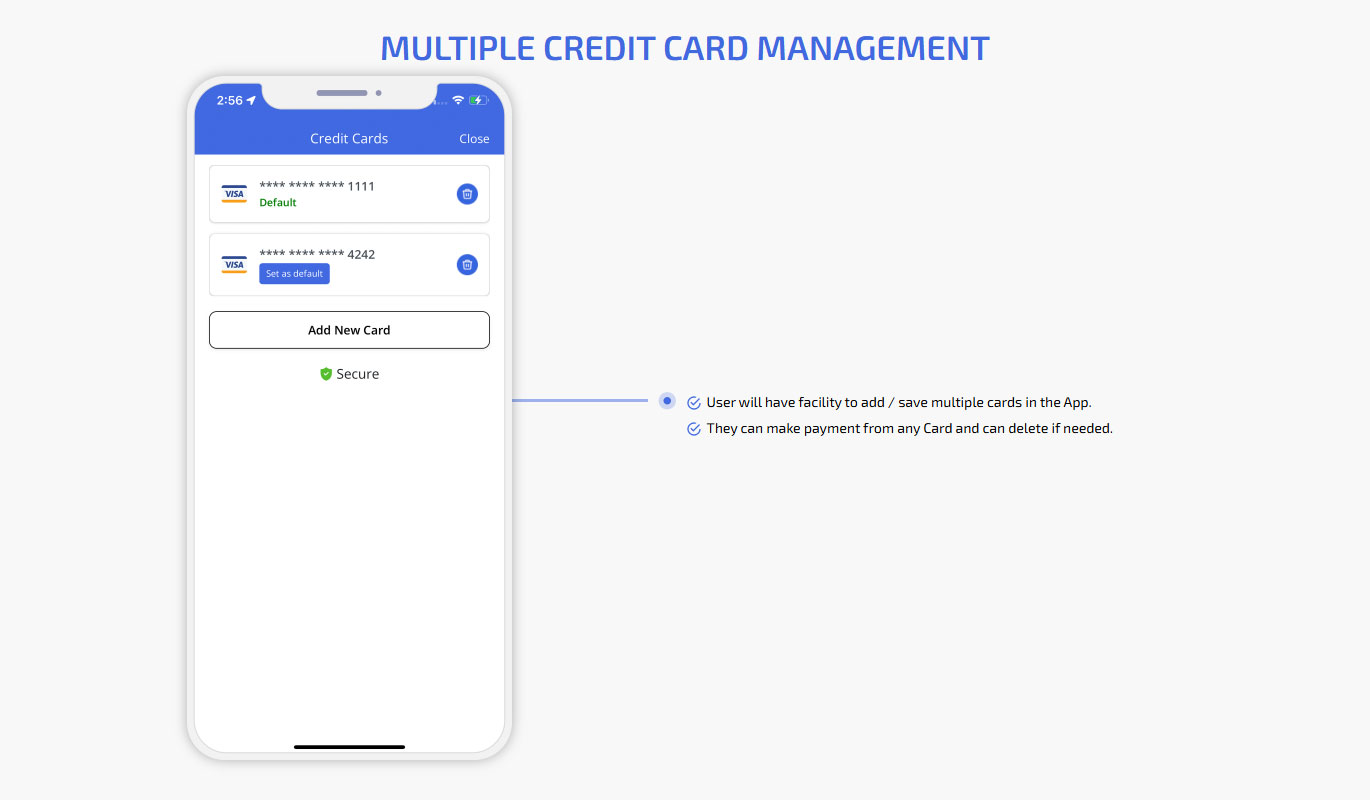The width and height of the screenshot is (1370, 800).
Task: Delete the card ending in 4242
Action: 467,264
